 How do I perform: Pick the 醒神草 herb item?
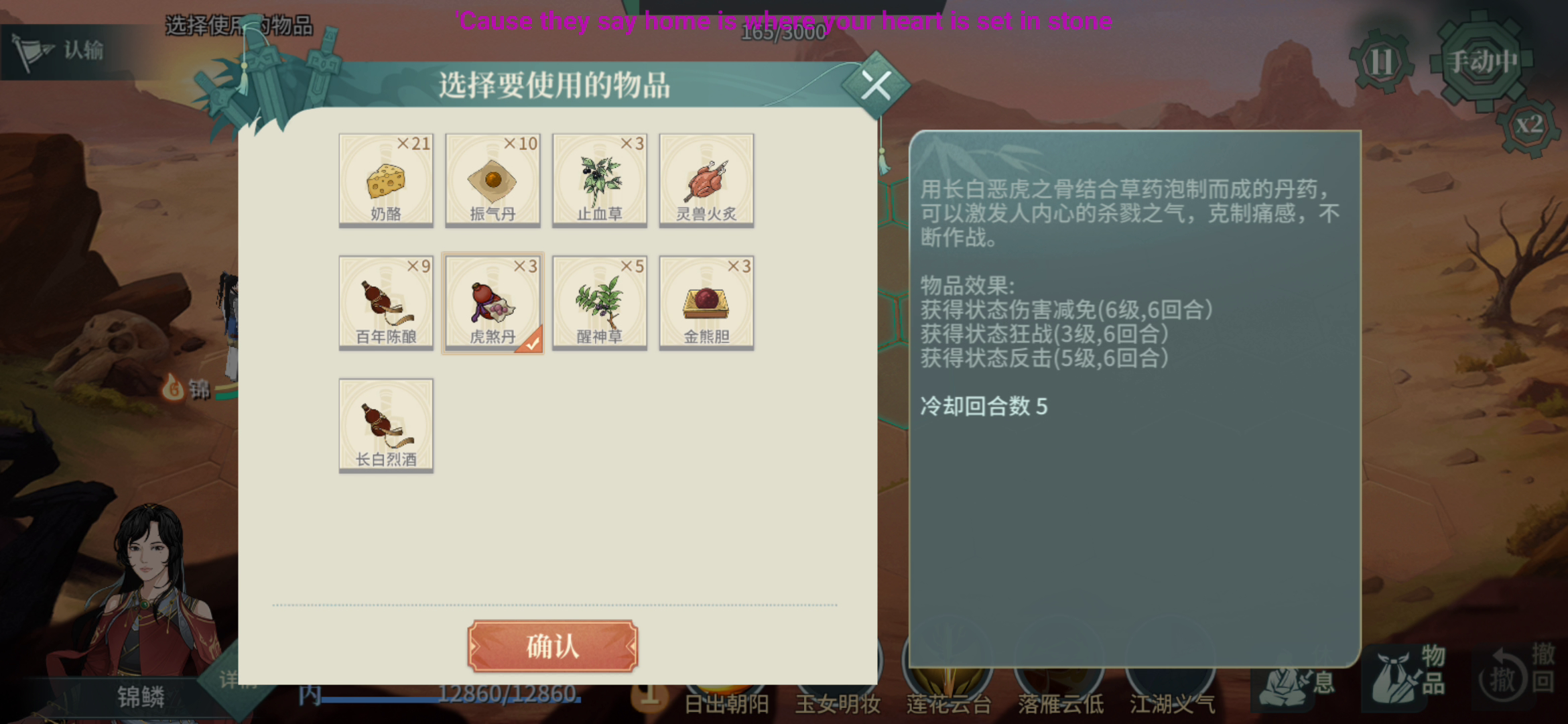pos(600,303)
